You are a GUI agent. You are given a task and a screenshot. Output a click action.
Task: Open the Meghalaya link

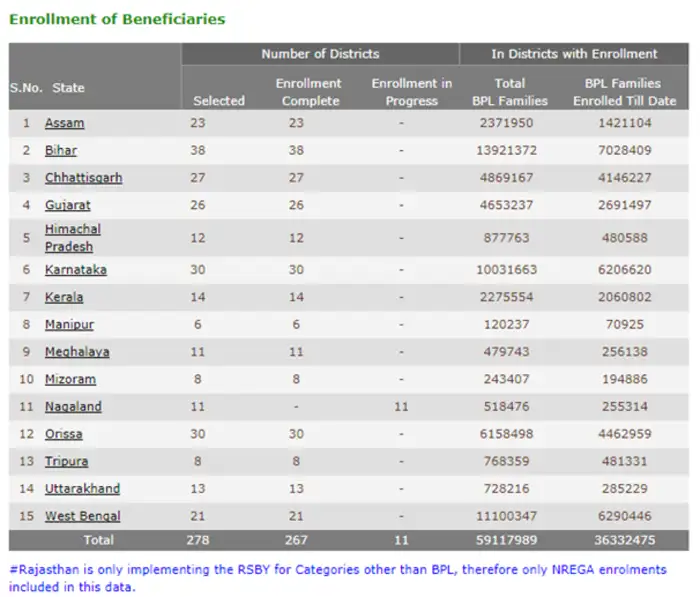tap(77, 352)
